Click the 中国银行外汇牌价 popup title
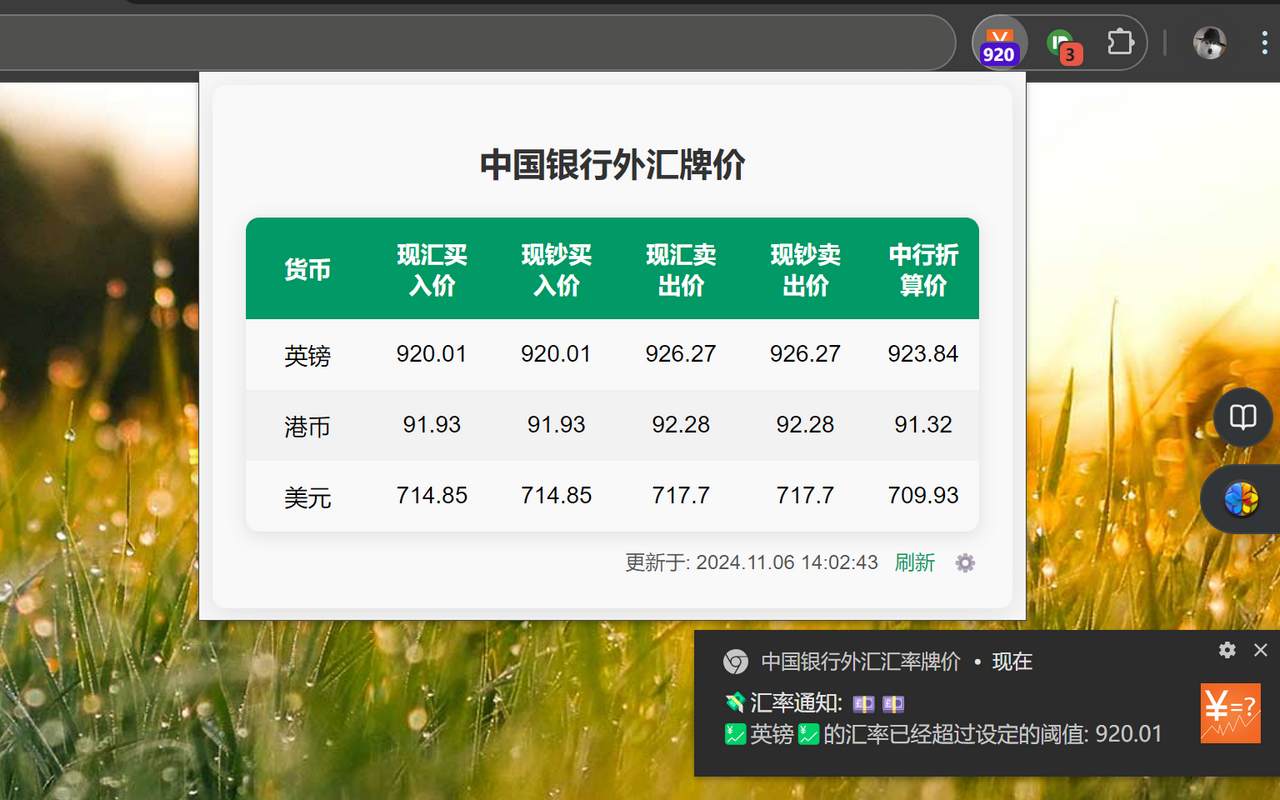 coord(612,164)
